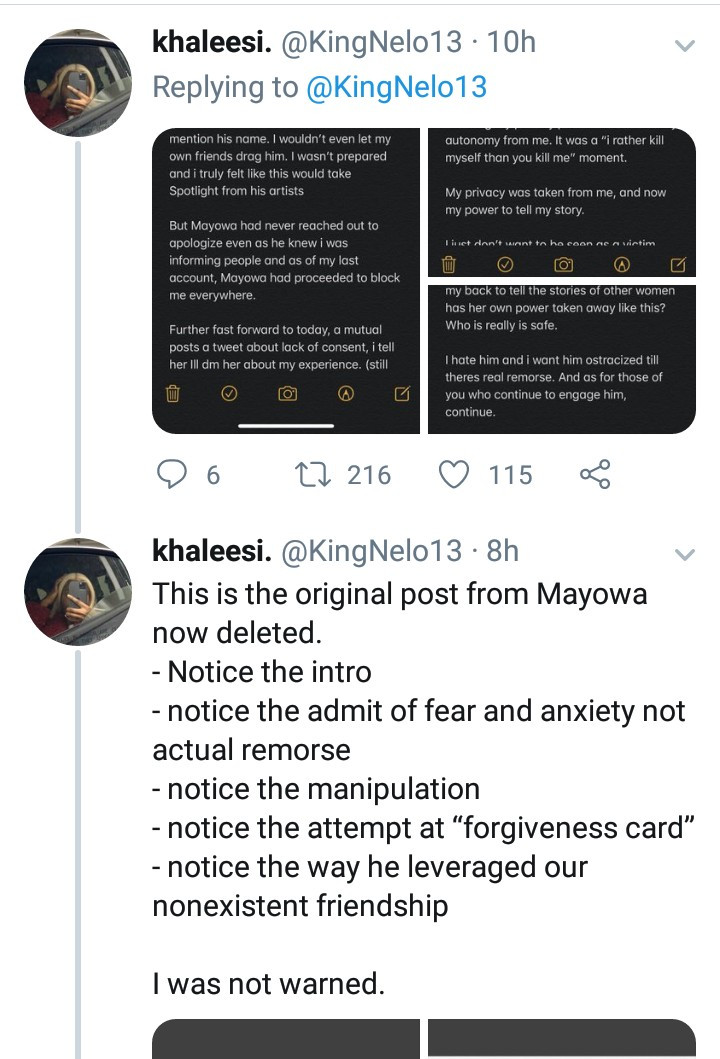This screenshot has width=720, height=1059.
Task: Tap the share icon under the first tweet
Action: [x=595, y=474]
